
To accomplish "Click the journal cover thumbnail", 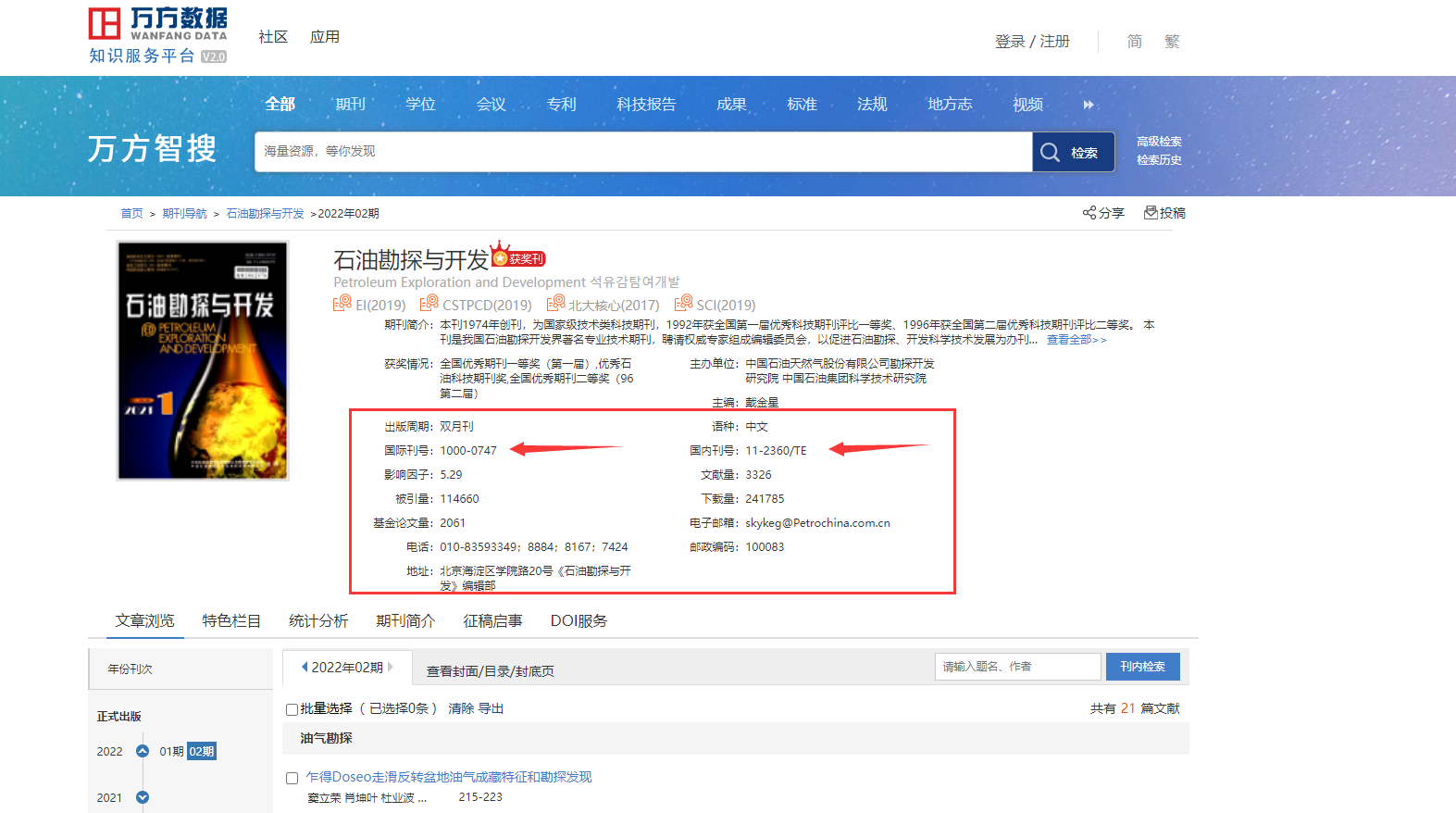I will 203,361.
